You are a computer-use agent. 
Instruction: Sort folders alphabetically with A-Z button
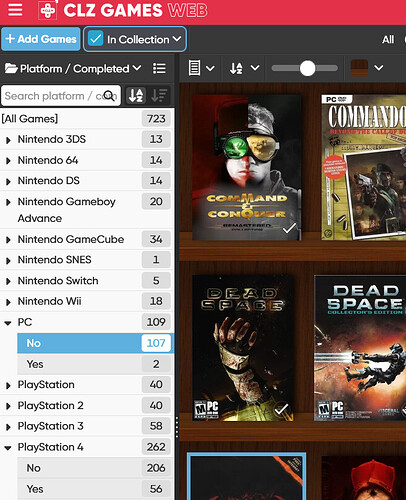136,96
